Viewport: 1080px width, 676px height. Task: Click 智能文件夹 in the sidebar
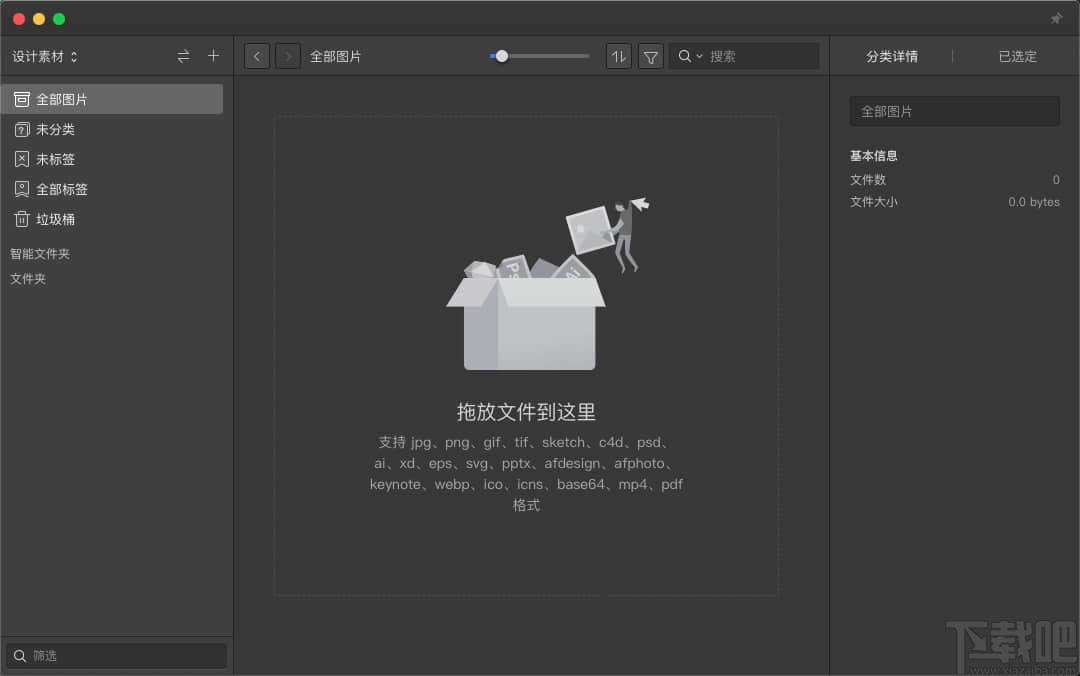[40, 254]
